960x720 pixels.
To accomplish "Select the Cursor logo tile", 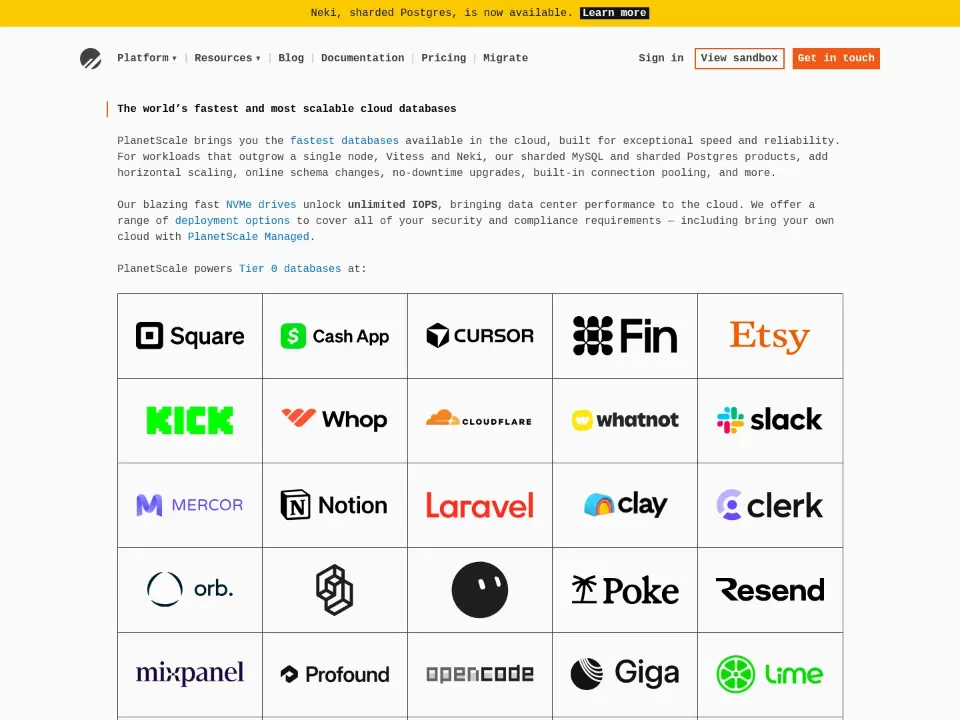I will point(480,336).
